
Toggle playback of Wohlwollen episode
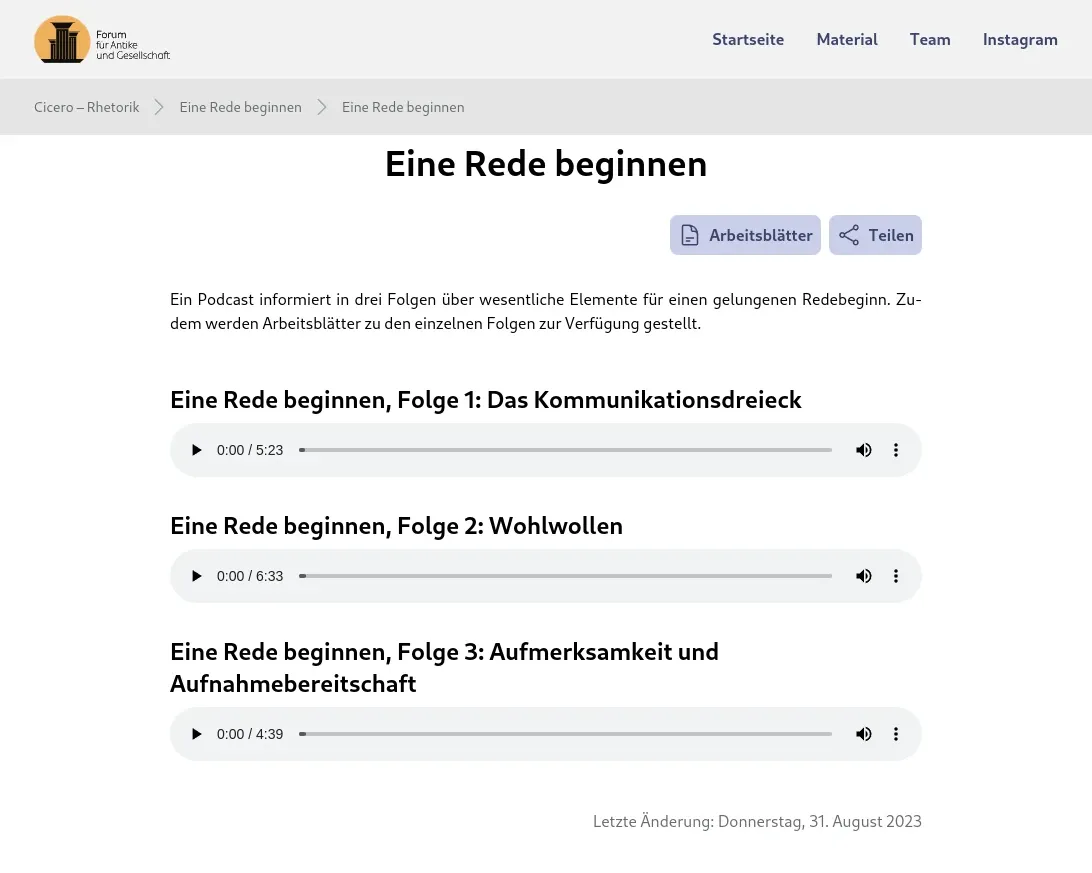(196, 576)
